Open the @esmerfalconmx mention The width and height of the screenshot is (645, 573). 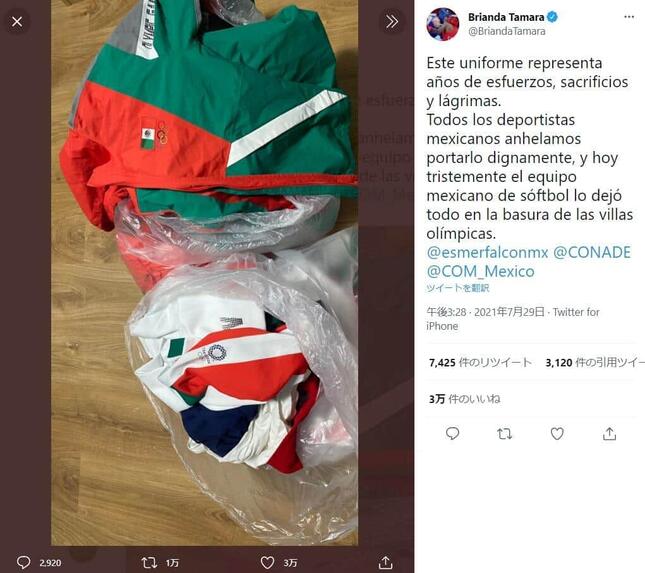[487, 252]
